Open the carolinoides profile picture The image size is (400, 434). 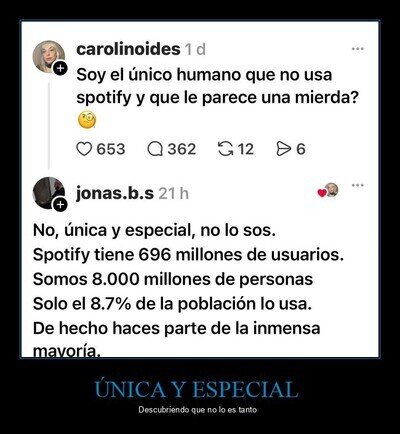49,57
